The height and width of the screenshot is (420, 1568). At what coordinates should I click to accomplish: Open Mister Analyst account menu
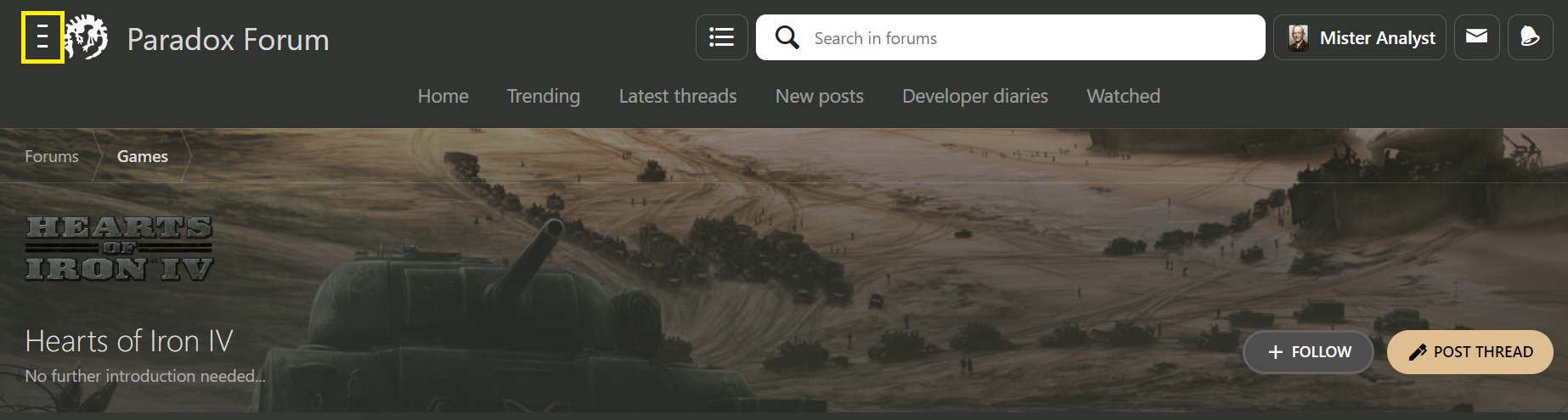[x=1360, y=37]
